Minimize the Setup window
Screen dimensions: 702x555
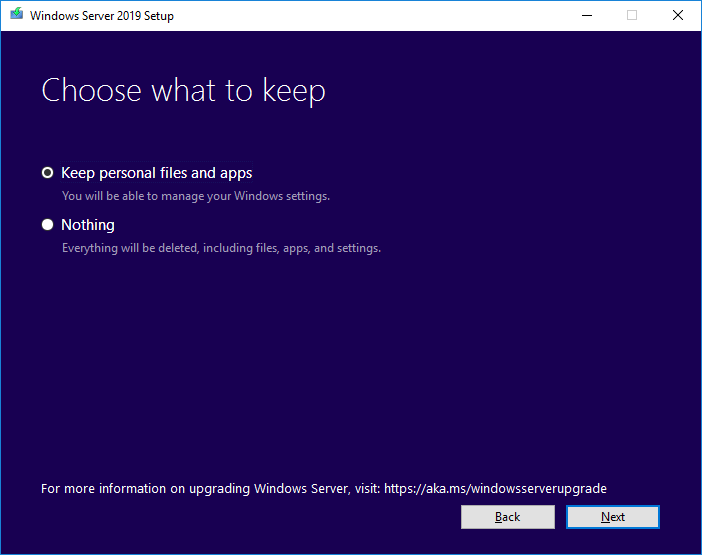[586, 16]
